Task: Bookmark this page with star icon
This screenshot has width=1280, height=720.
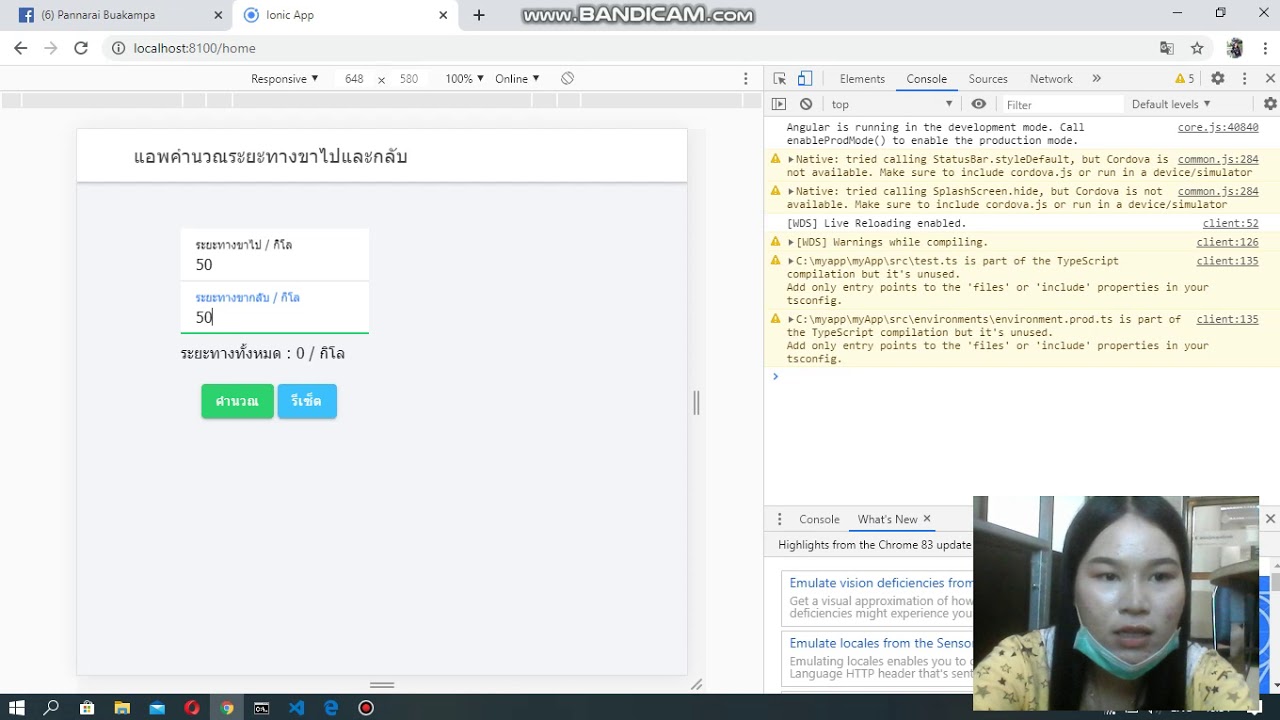Action: click(x=1197, y=48)
